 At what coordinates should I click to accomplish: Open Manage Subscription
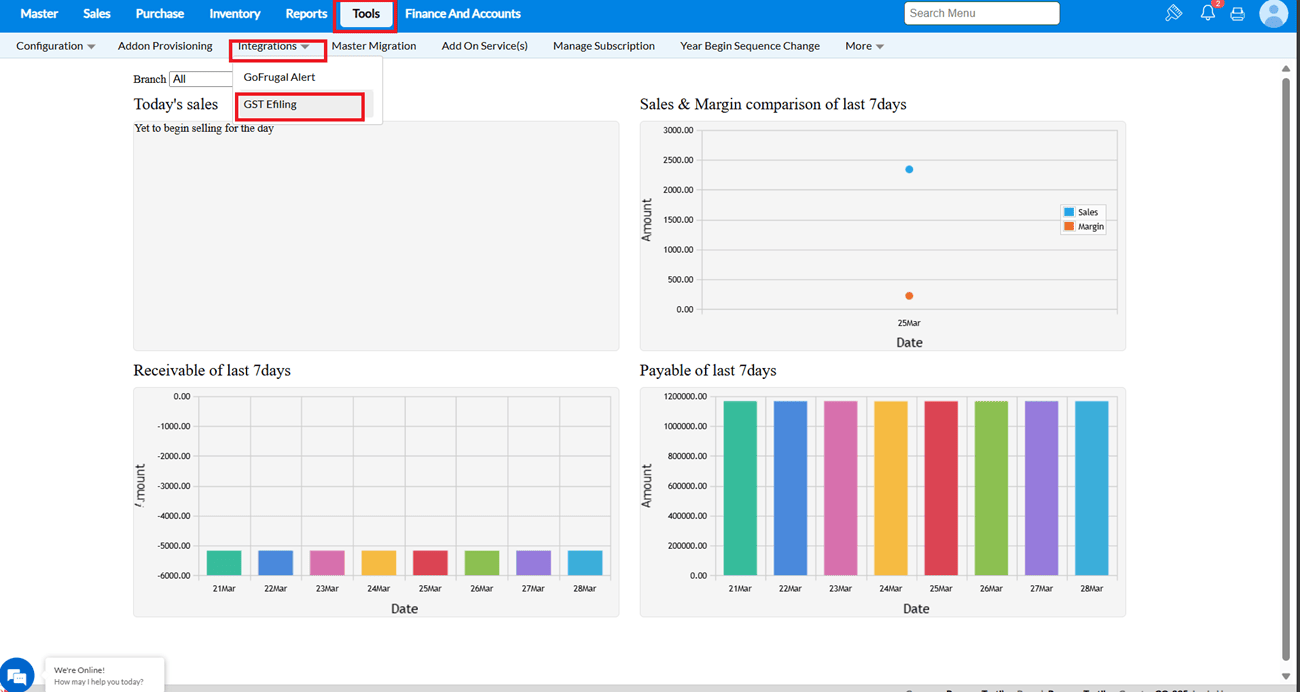(604, 46)
